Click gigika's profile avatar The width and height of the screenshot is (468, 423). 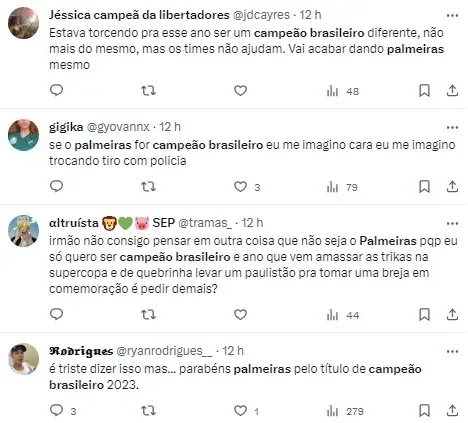24,135
